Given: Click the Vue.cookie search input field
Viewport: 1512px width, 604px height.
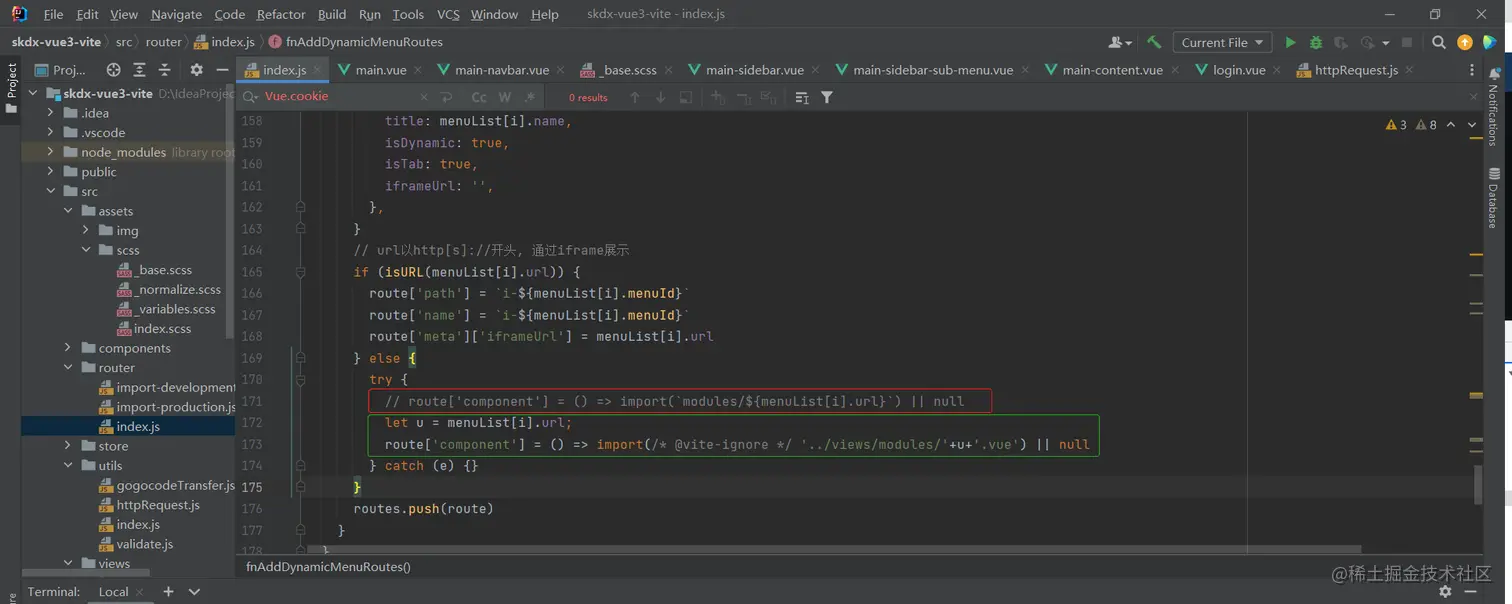Looking at the screenshot, I should (337, 97).
